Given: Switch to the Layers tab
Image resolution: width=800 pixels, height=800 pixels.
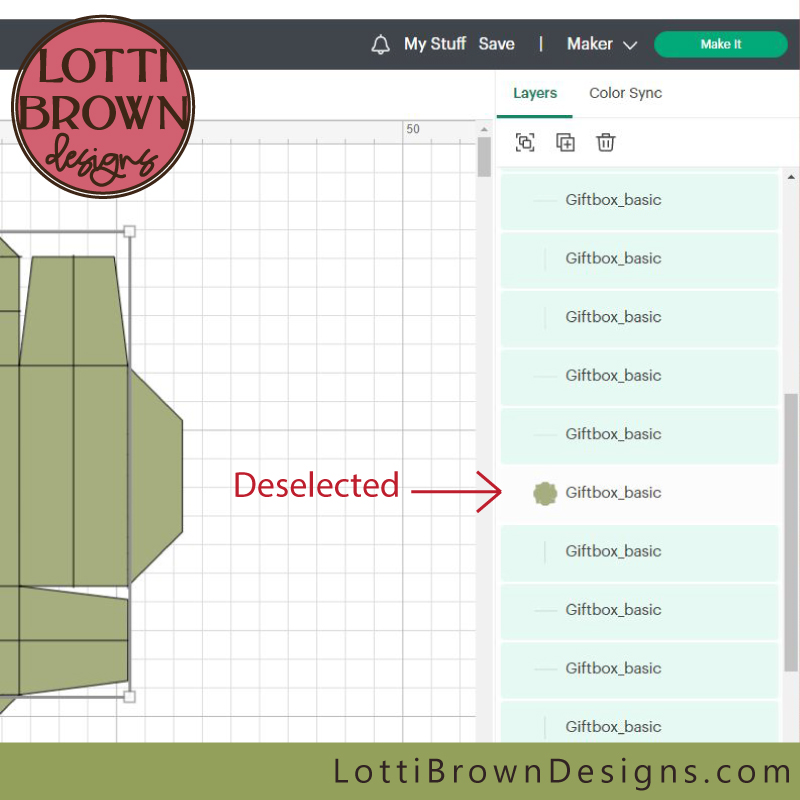Looking at the screenshot, I should pos(534,93).
